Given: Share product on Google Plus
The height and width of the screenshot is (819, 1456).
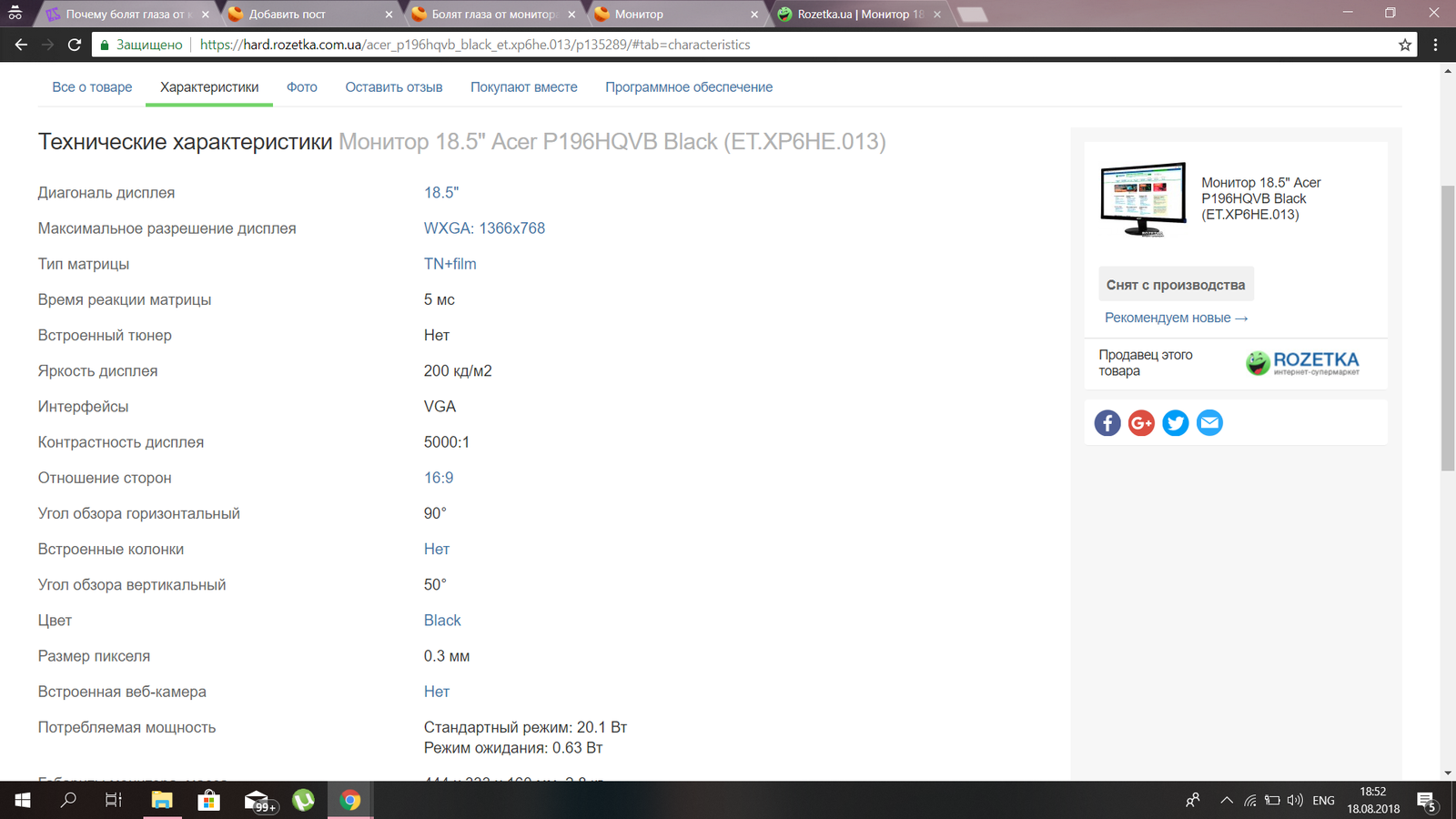Looking at the screenshot, I should tap(1141, 423).
